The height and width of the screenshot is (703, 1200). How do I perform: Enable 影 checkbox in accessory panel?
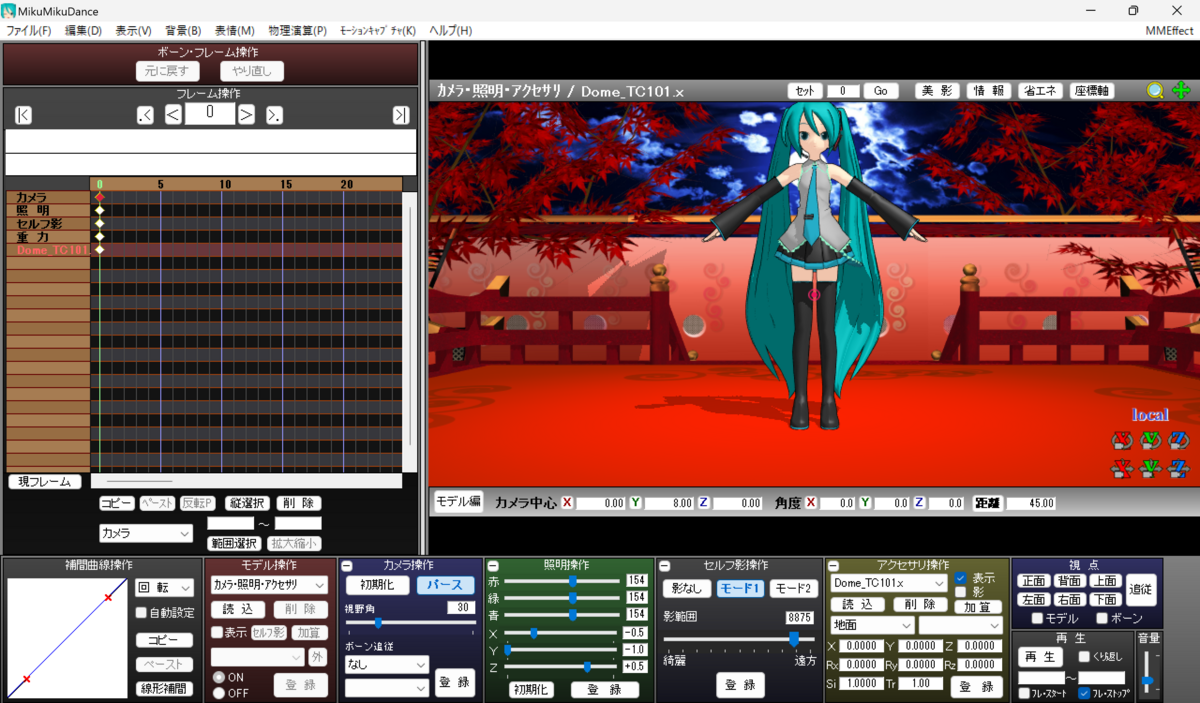click(x=961, y=592)
